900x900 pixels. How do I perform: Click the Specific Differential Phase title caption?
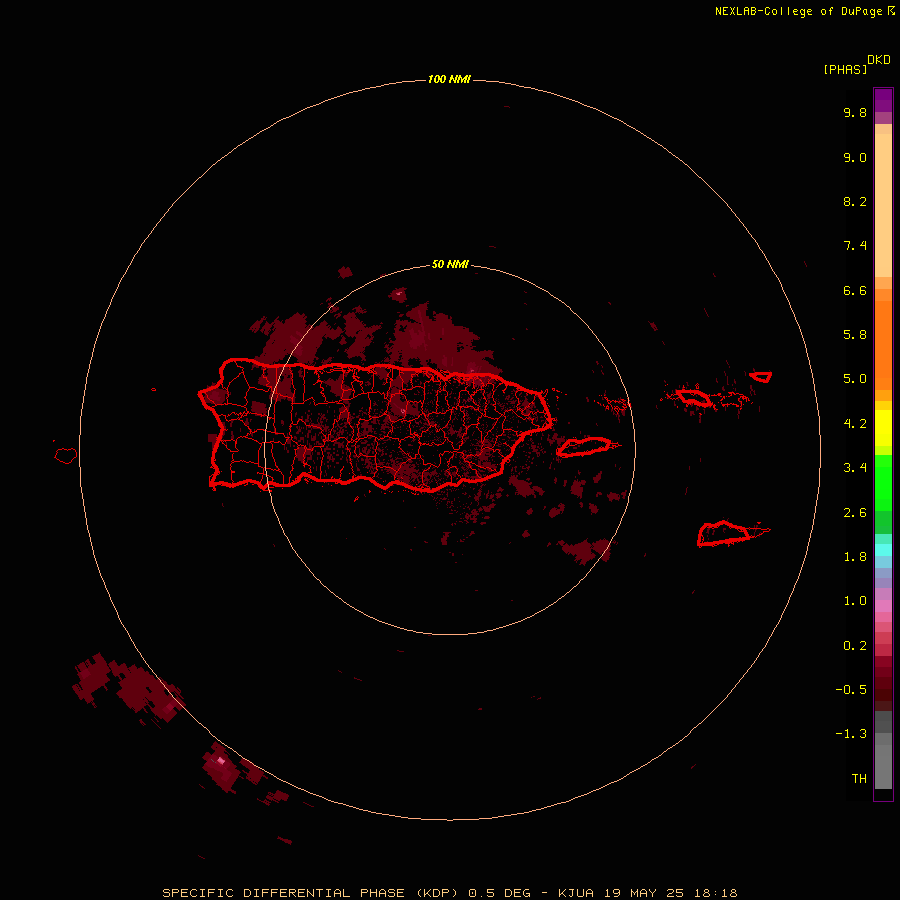point(449,893)
